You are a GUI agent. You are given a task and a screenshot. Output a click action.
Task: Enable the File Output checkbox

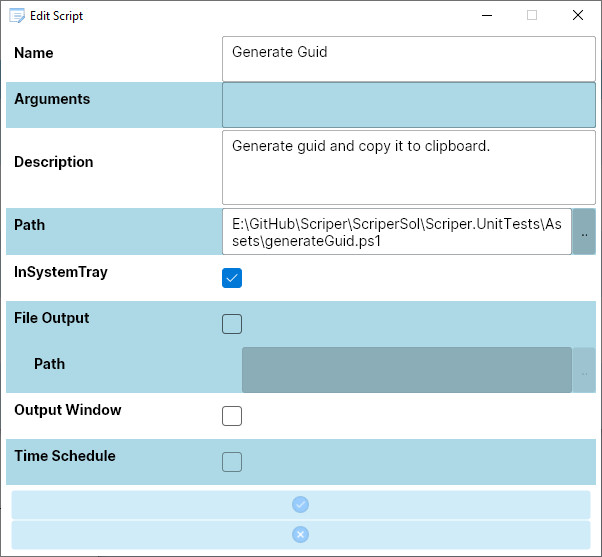pos(232,324)
